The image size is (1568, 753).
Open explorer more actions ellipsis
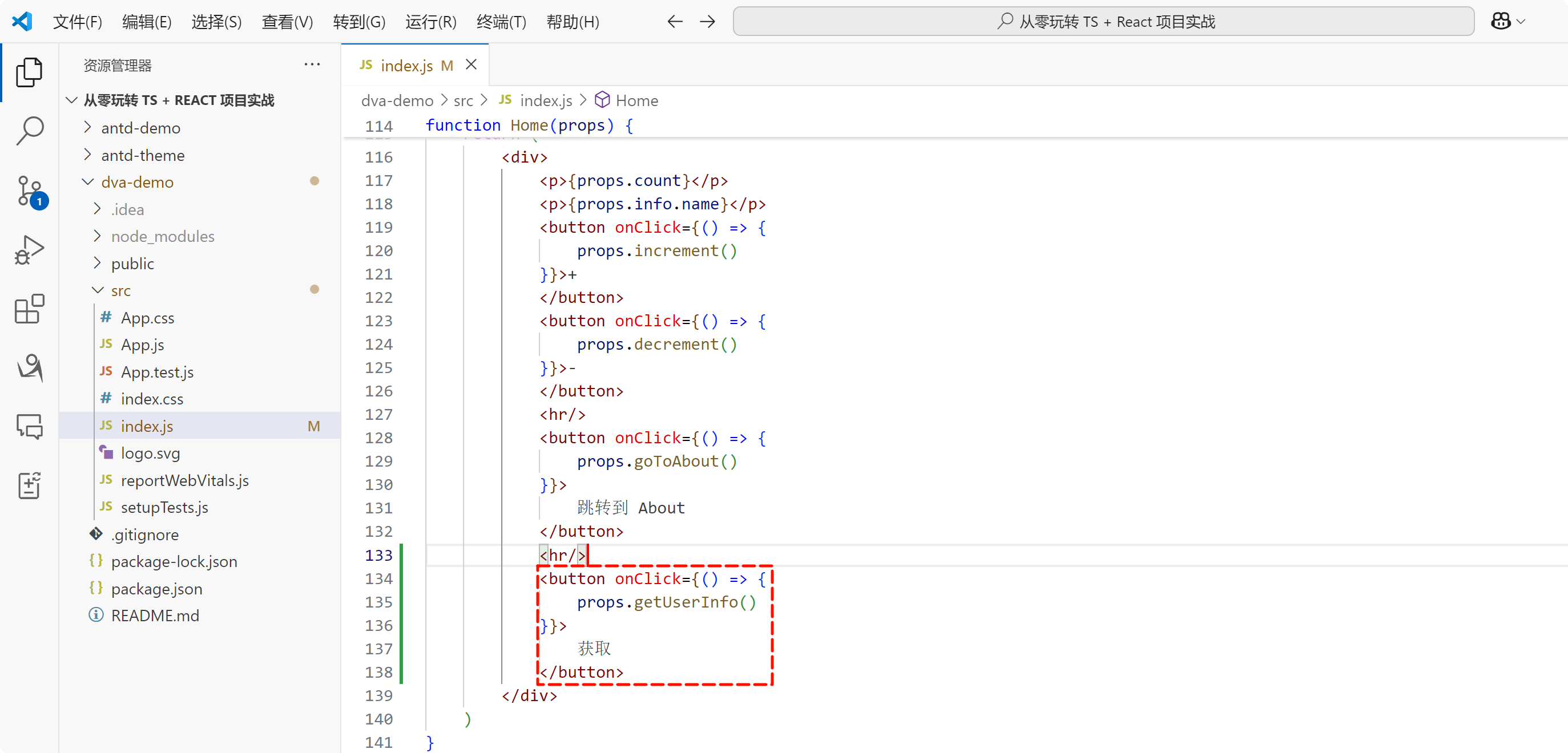click(x=312, y=64)
